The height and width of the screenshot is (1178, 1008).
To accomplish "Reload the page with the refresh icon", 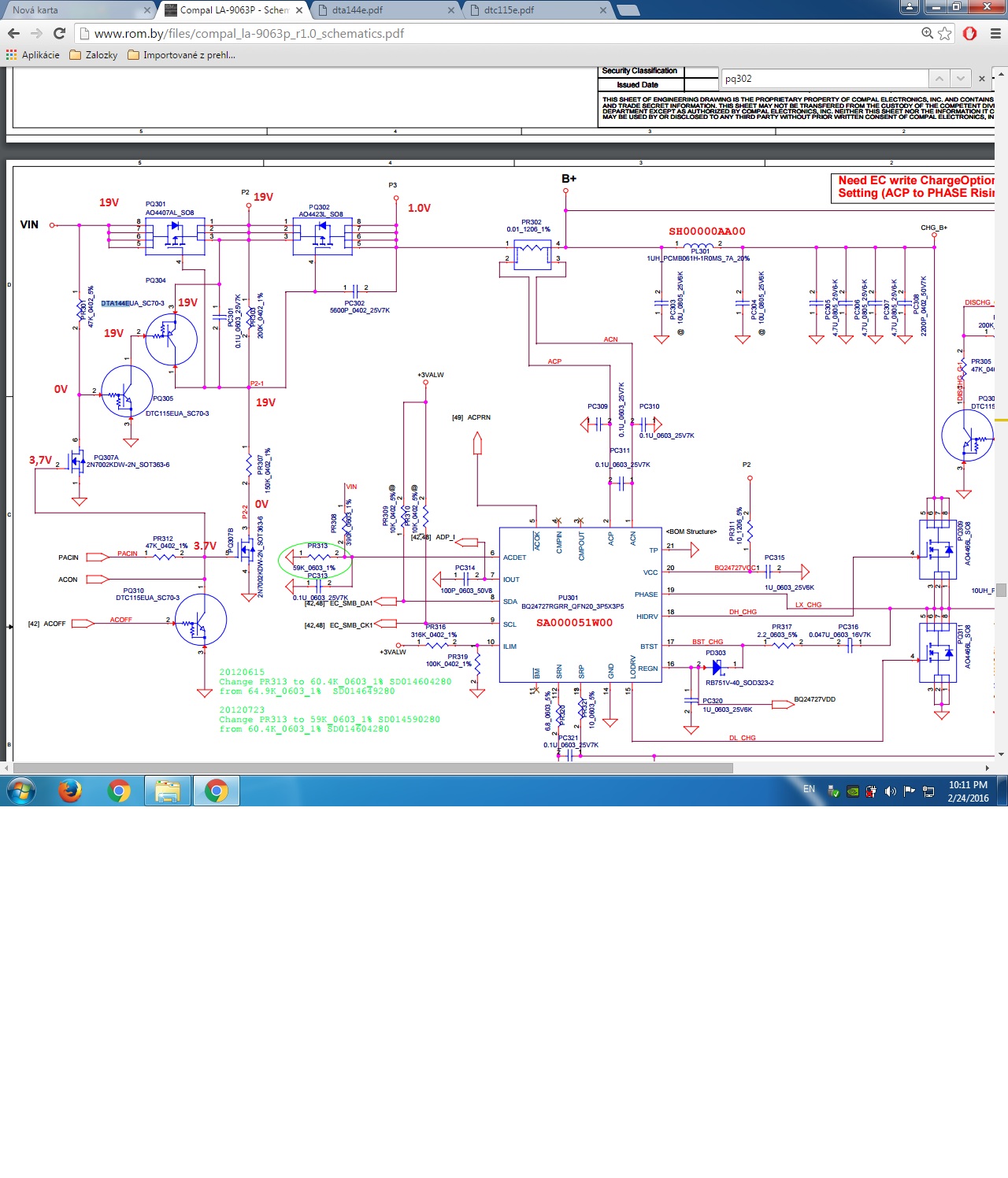I will click(59, 33).
